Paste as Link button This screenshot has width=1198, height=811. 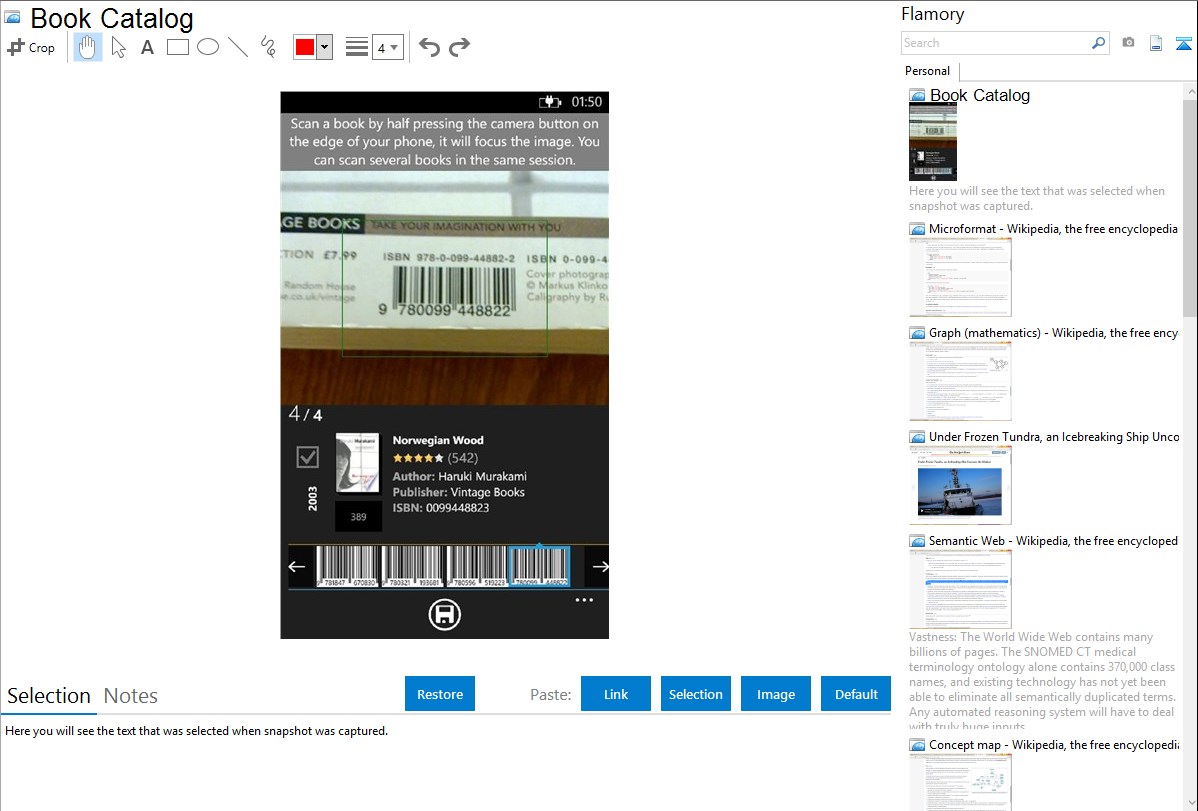pos(616,694)
